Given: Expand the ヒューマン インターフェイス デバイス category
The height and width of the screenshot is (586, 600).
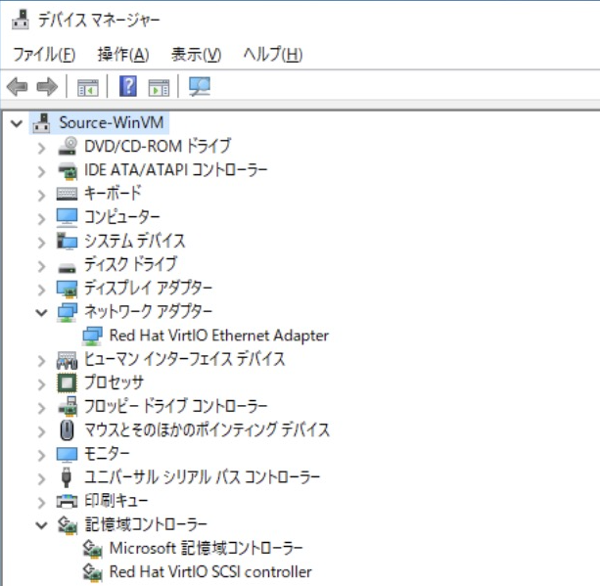Looking at the screenshot, I should tap(42, 360).
